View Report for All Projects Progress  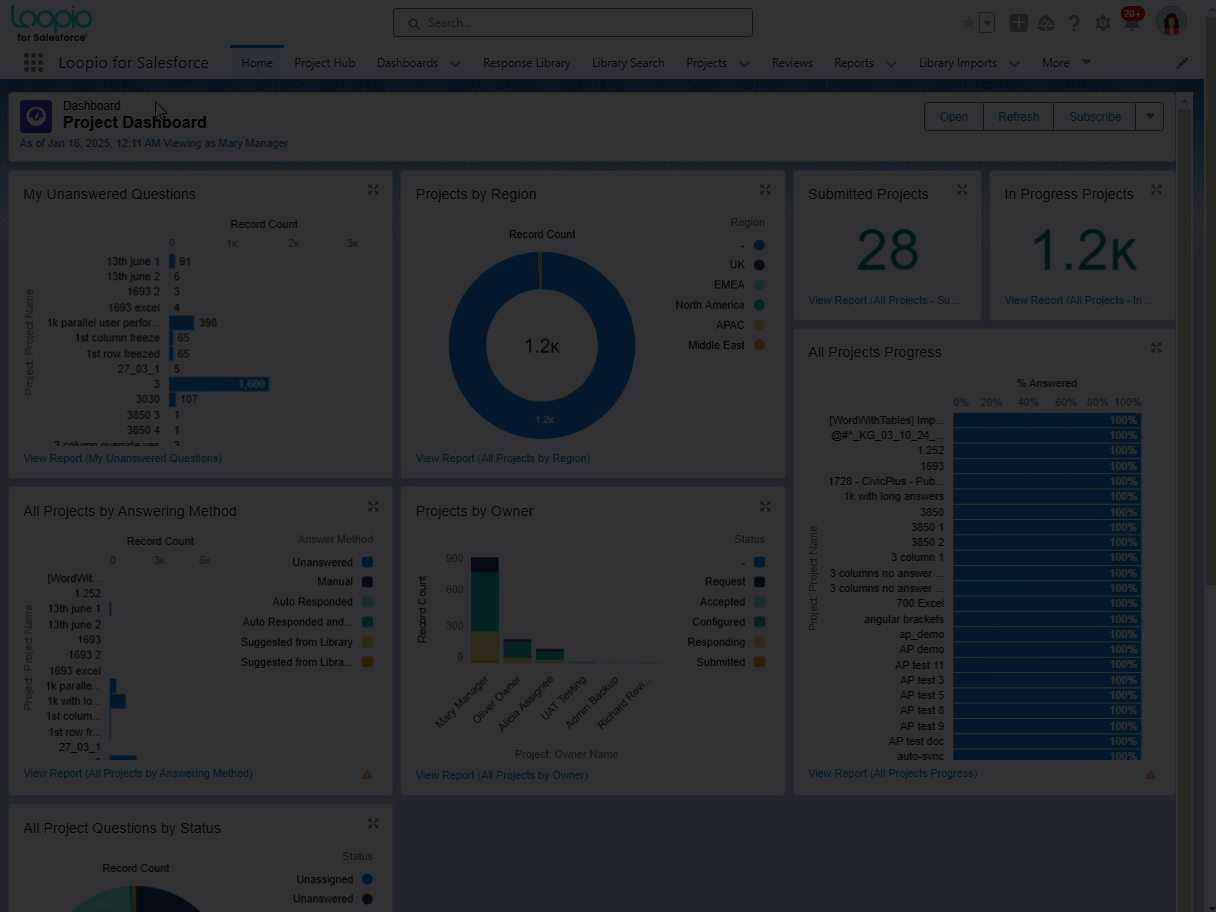pyautogui.click(x=893, y=773)
